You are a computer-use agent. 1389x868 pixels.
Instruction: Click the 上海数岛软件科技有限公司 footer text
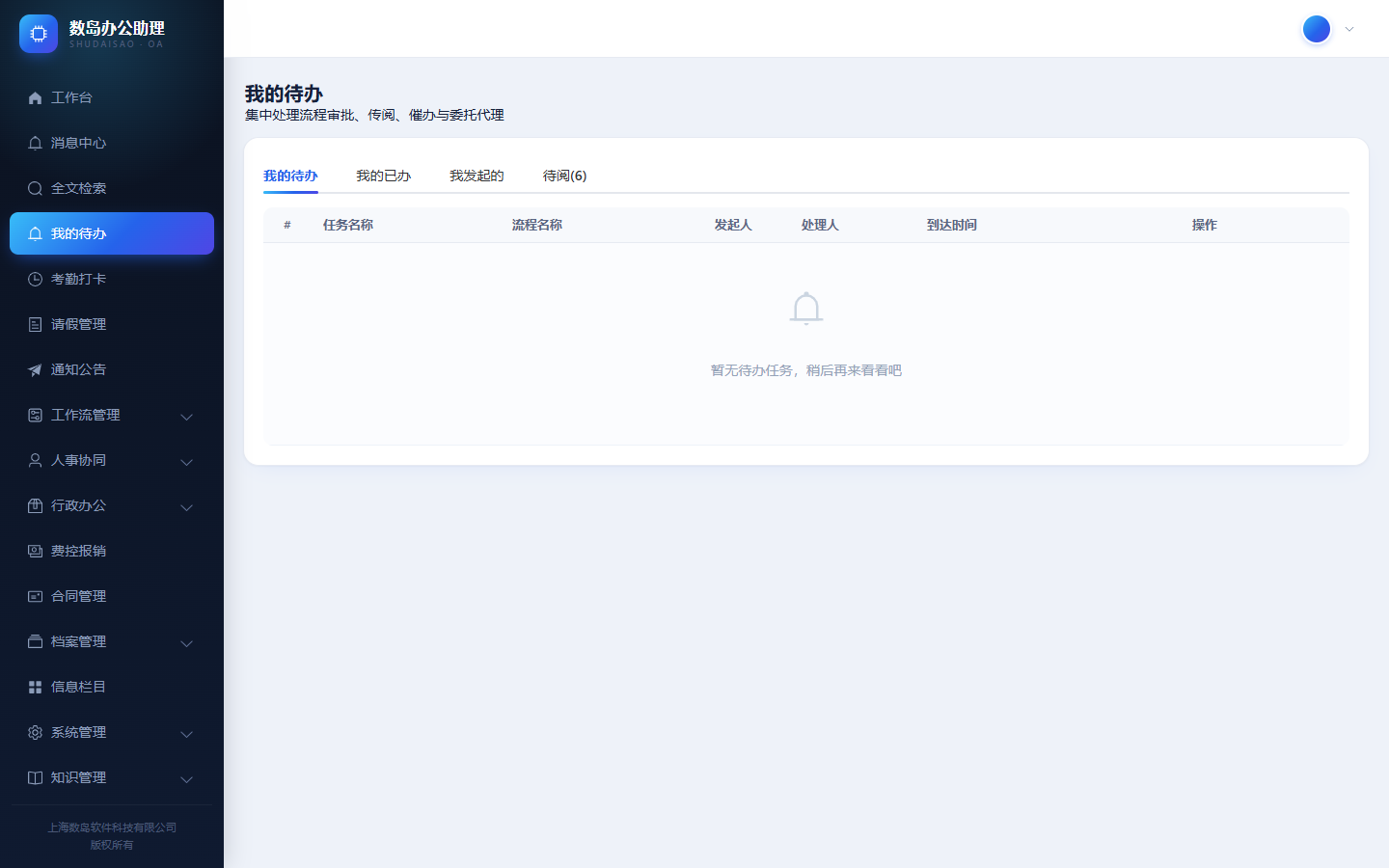pyautogui.click(x=112, y=827)
